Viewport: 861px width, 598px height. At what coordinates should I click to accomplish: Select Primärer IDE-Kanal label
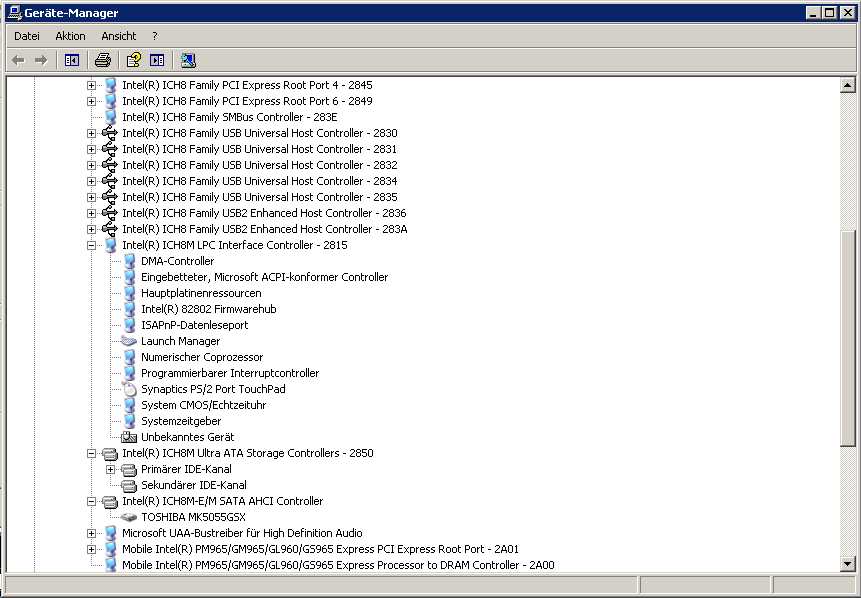pyautogui.click(x=186, y=470)
